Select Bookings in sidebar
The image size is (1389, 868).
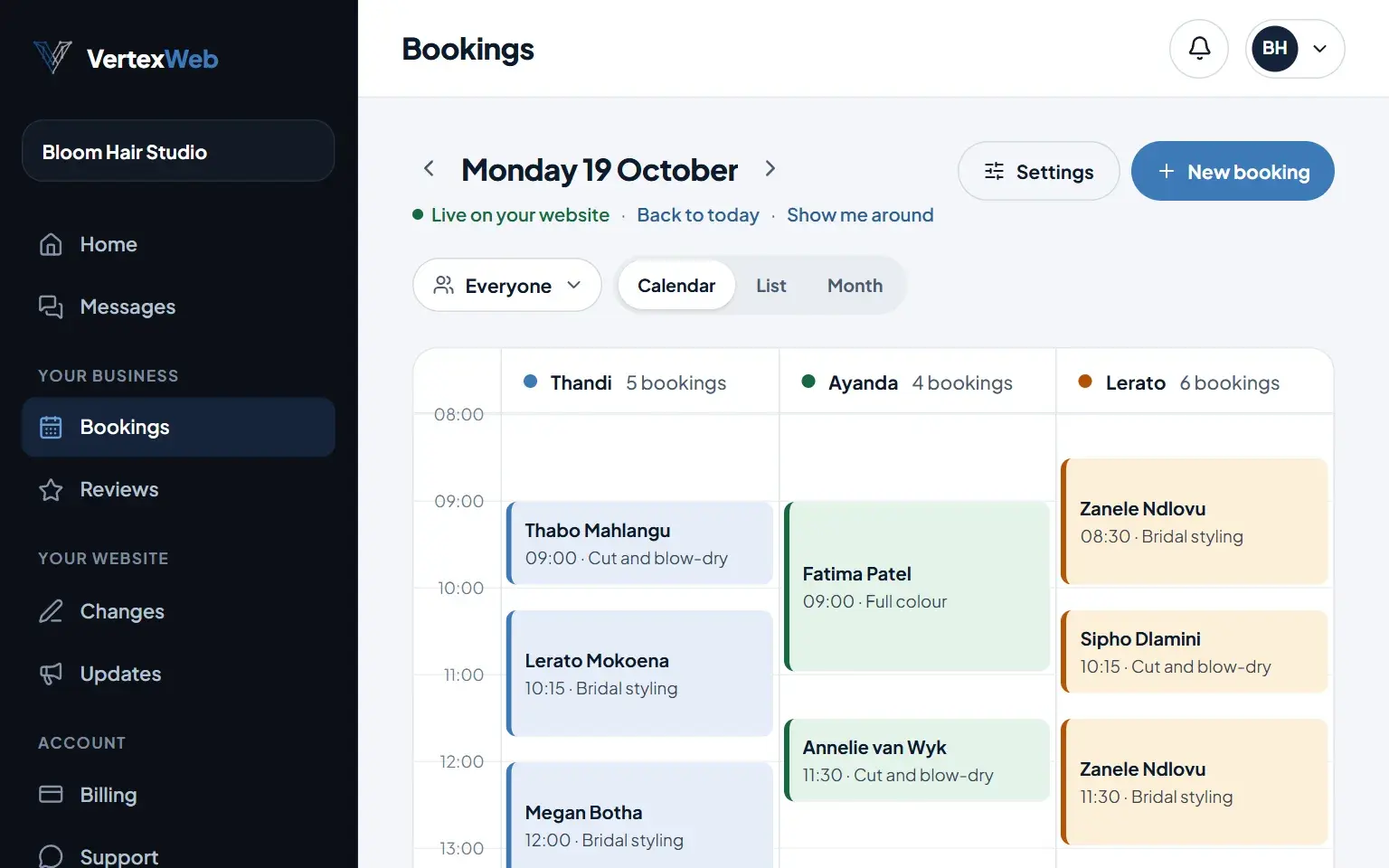click(x=178, y=427)
